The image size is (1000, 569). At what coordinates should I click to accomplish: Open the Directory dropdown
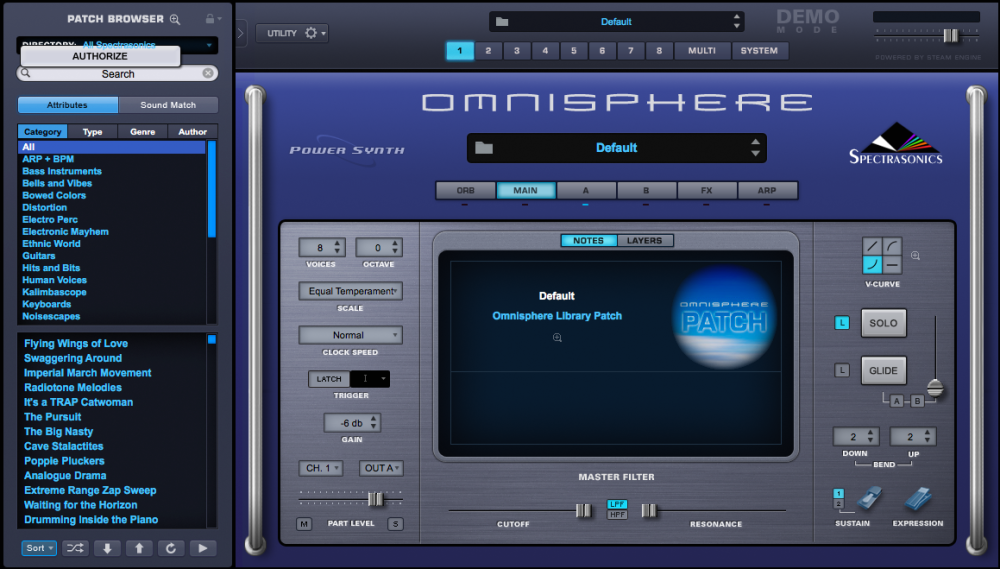click(x=117, y=45)
